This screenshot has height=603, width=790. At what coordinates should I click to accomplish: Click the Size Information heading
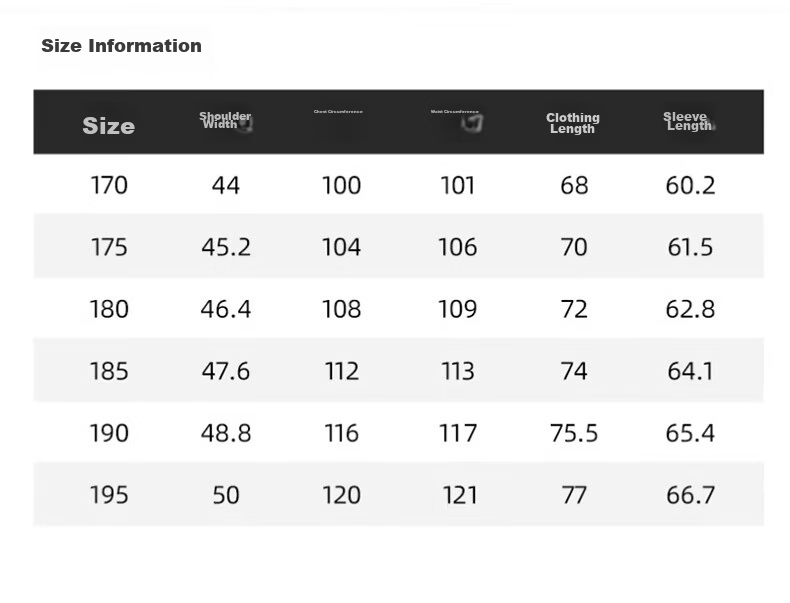pyautogui.click(x=121, y=46)
